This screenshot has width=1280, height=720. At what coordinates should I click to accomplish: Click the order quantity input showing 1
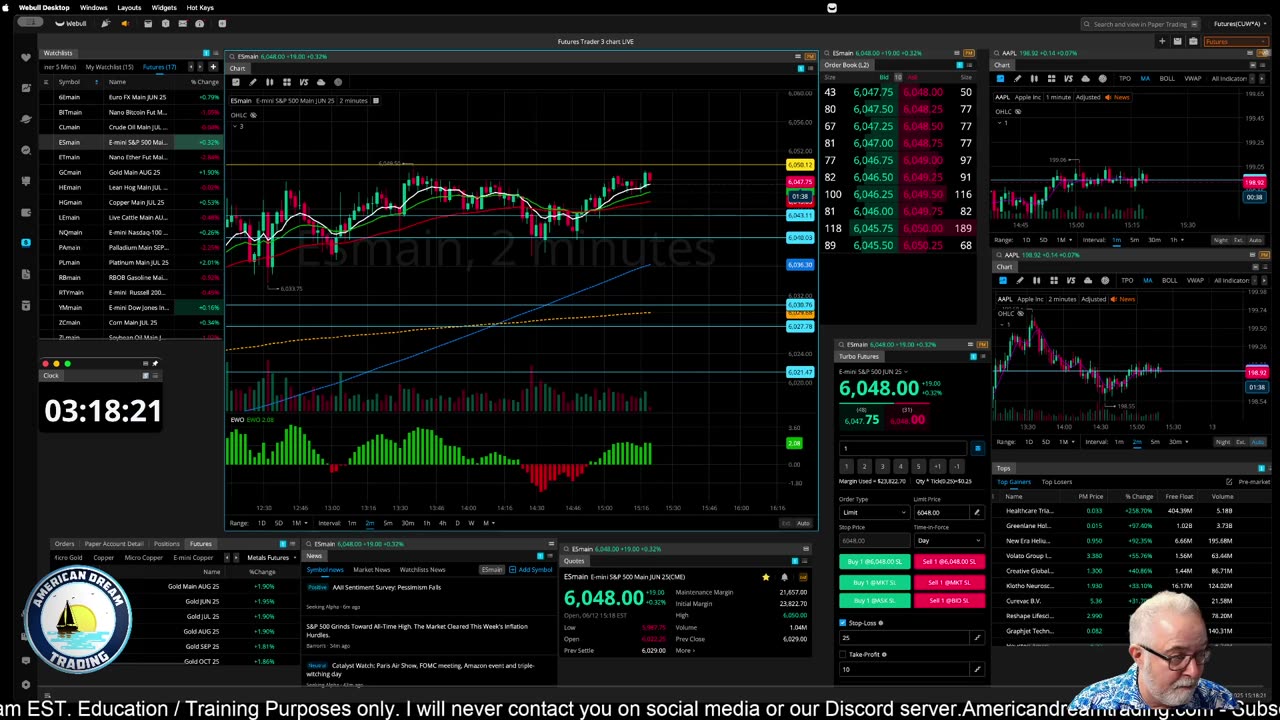point(903,448)
